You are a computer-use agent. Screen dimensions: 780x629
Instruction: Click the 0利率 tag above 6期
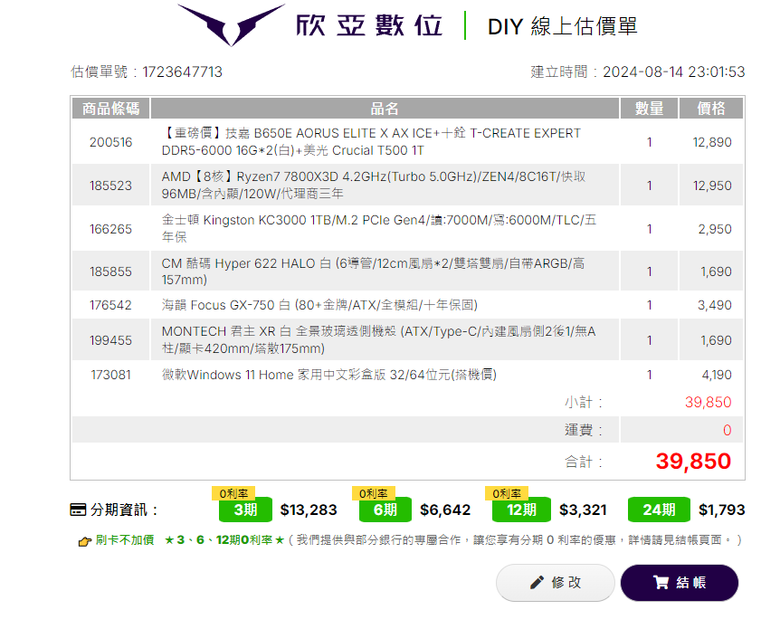[x=373, y=493]
